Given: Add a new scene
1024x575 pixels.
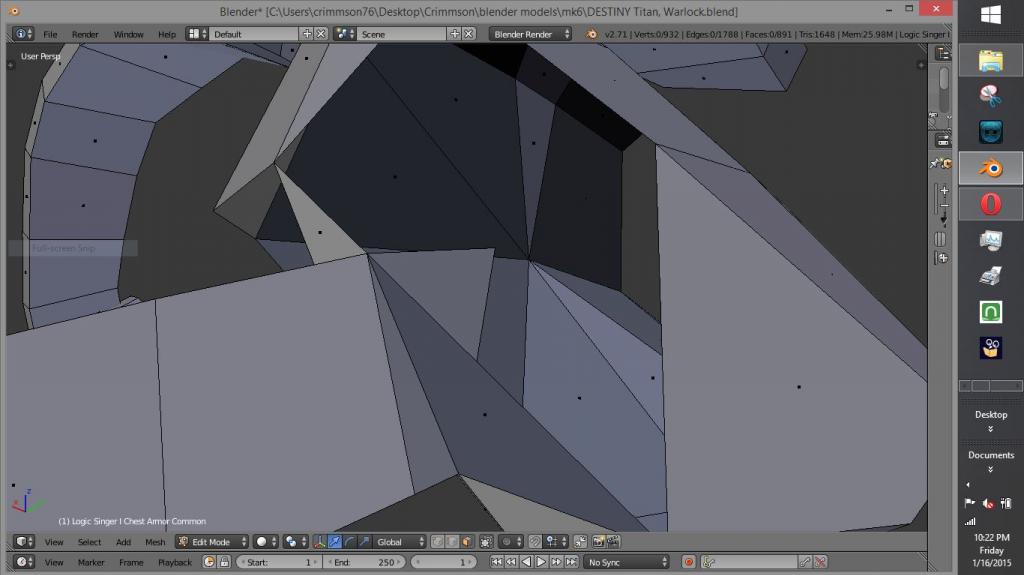Looking at the screenshot, I should tap(455, 34).
